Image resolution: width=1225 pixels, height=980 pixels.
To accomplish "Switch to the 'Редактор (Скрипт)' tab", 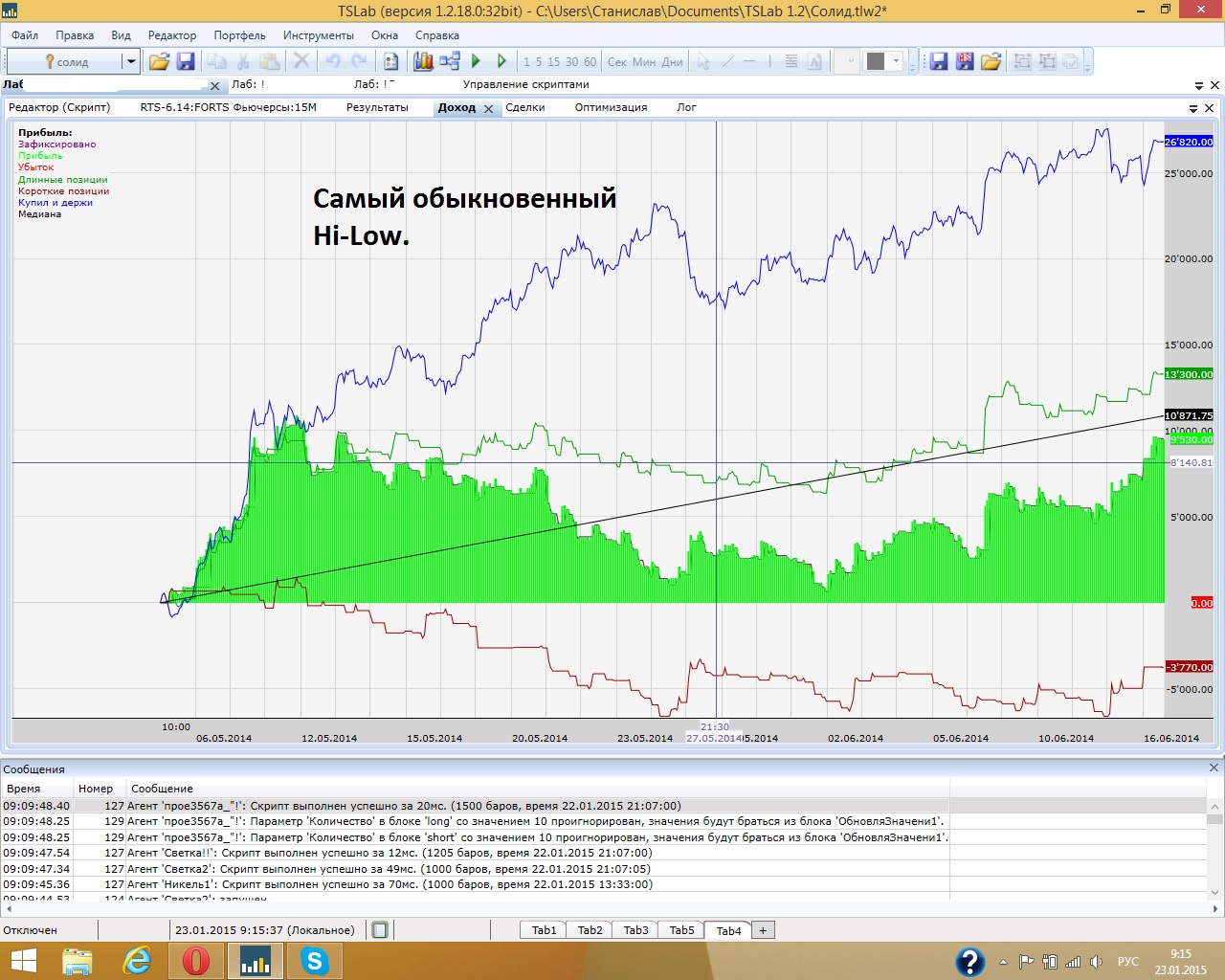I will tap(59, 107).
